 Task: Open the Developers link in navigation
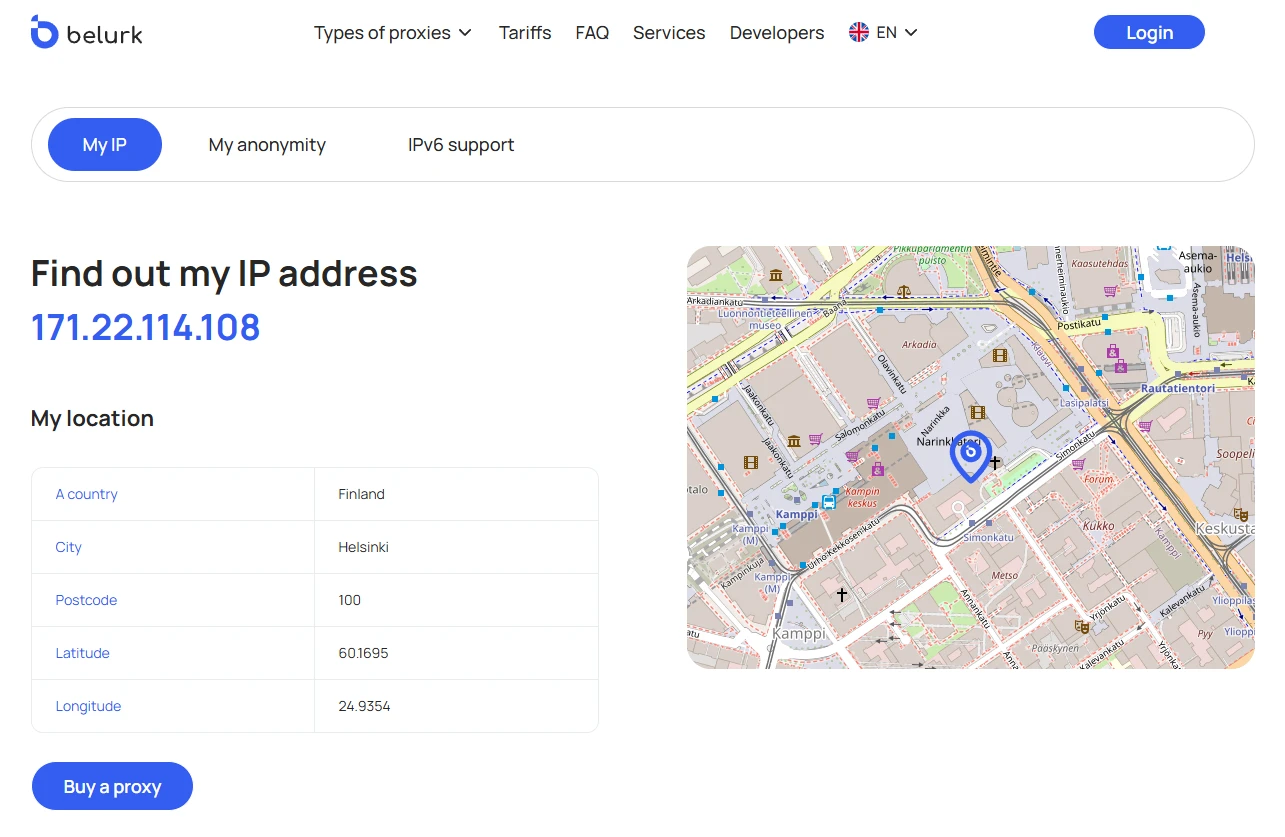(777, 33)
